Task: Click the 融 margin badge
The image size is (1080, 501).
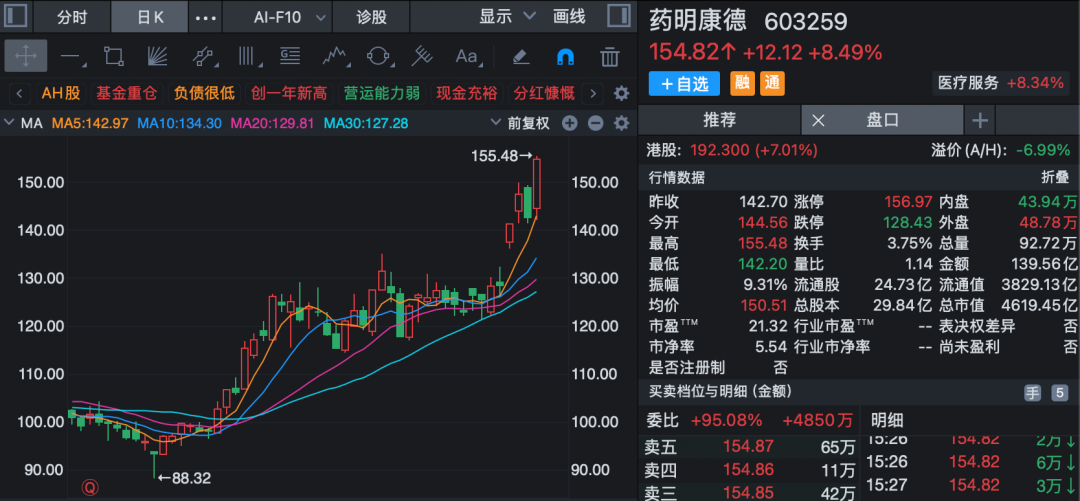Action: pyautogui.click(x=742, y=84)
